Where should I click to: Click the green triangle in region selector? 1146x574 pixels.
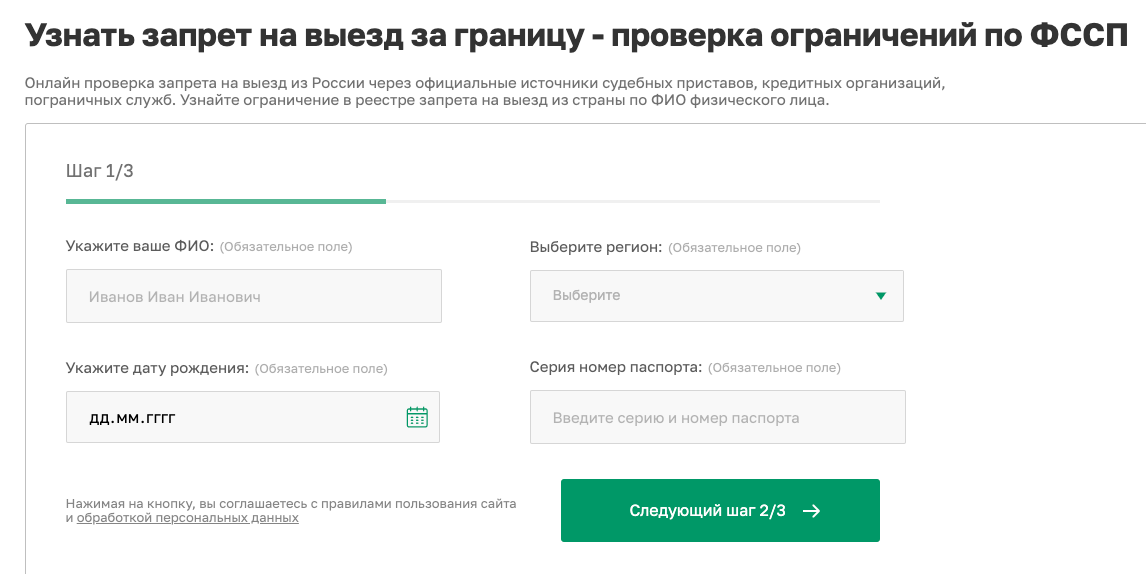coord(881,296)
